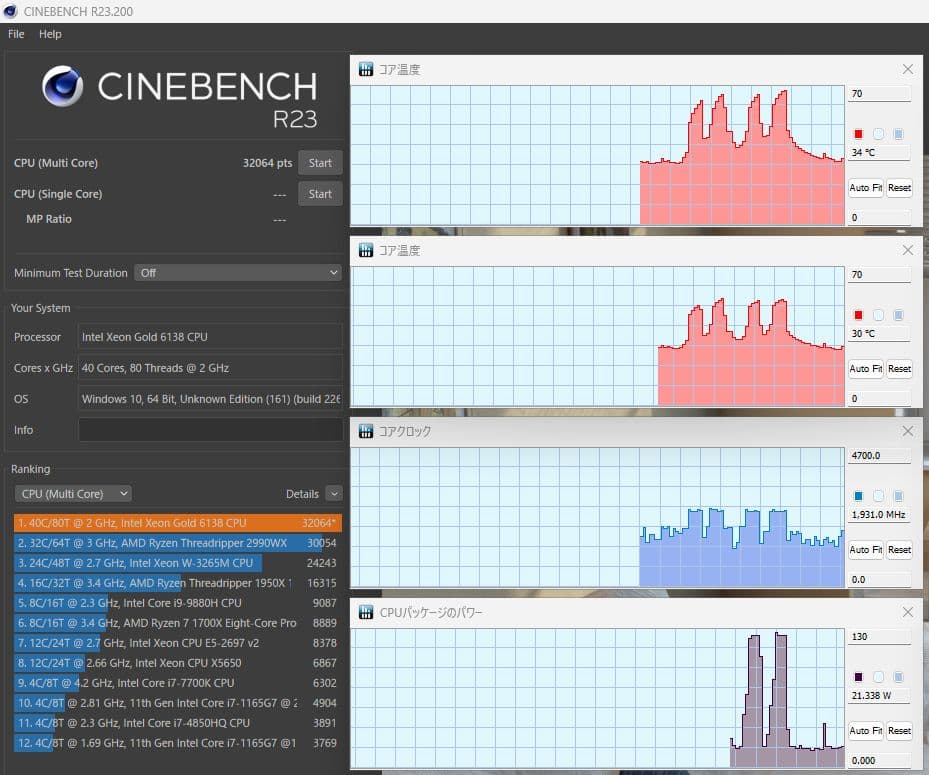Screen dimensions: 929x775
Task: Toggle the round button in the コアクロック graph
Action: point(878,496)
